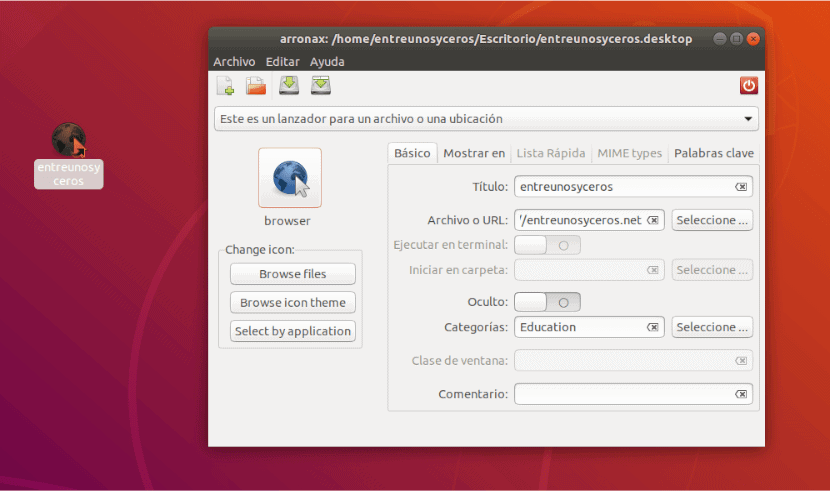Toggle the Ejecutar en terminal switch
Screen dimensions: 830x491
point(547,245)
